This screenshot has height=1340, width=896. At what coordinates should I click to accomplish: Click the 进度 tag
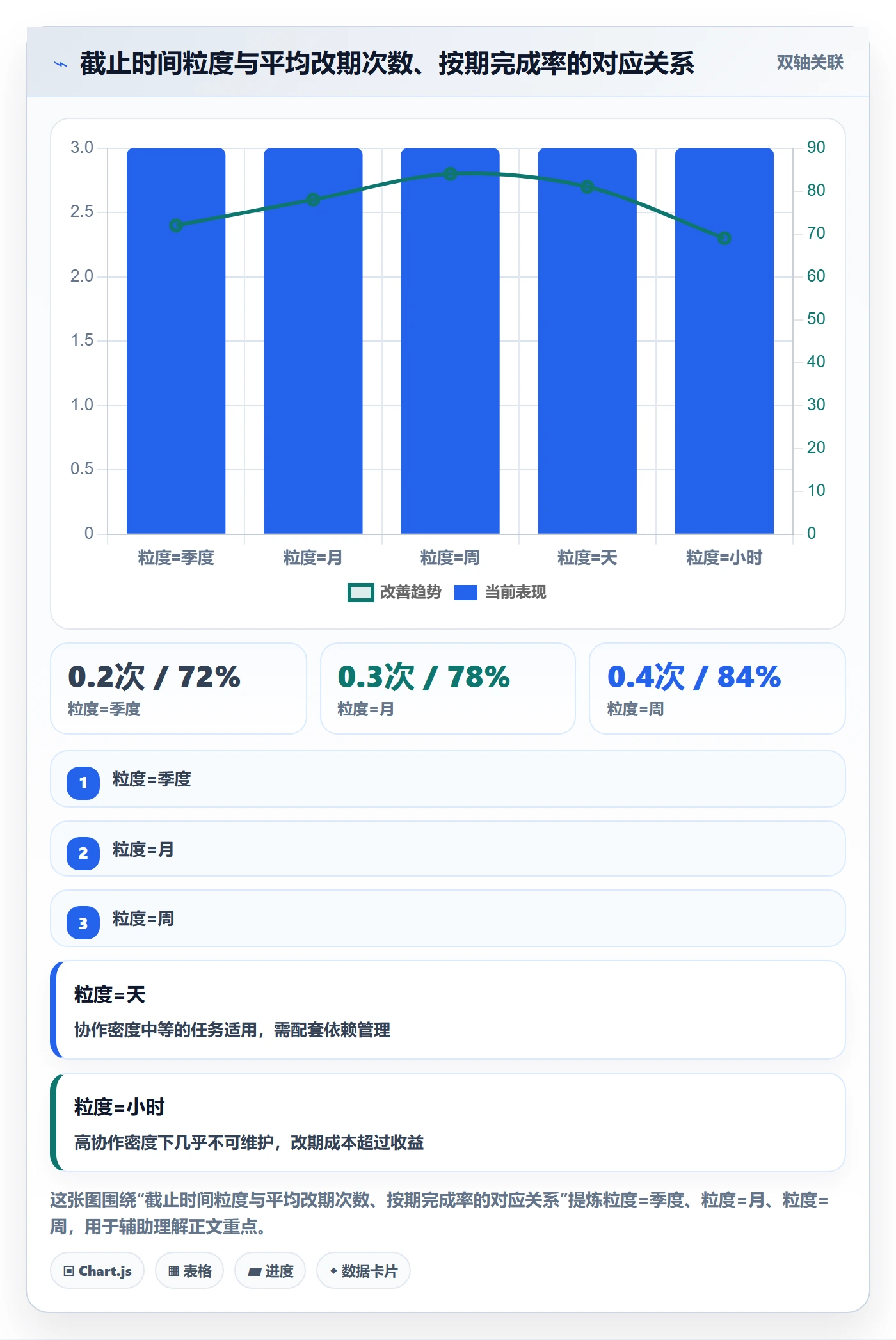pyautogui.click(x=270, y=1271)
